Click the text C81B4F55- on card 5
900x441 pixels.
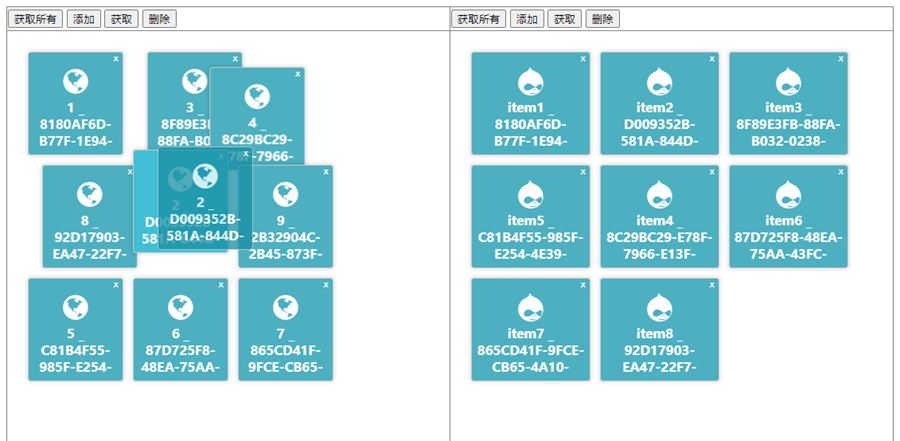[76, 351]
